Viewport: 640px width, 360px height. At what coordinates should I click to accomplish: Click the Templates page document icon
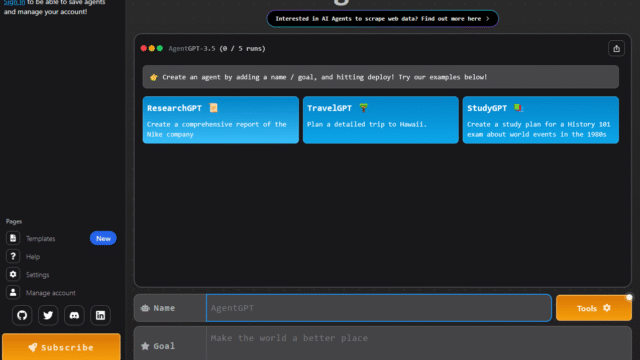[x=13, y=238]
